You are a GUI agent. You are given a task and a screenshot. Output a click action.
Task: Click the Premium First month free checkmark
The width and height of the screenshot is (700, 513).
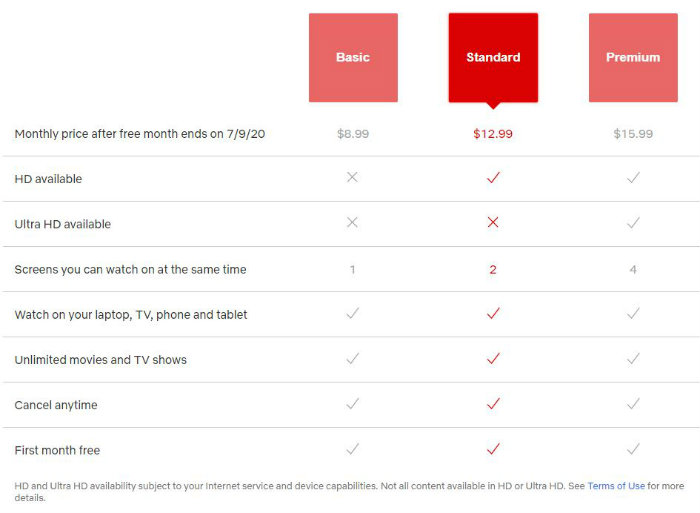pos(633,449)
